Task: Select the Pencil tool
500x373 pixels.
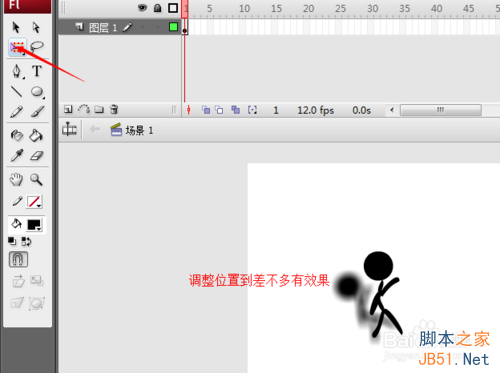Action: point(16,112)
